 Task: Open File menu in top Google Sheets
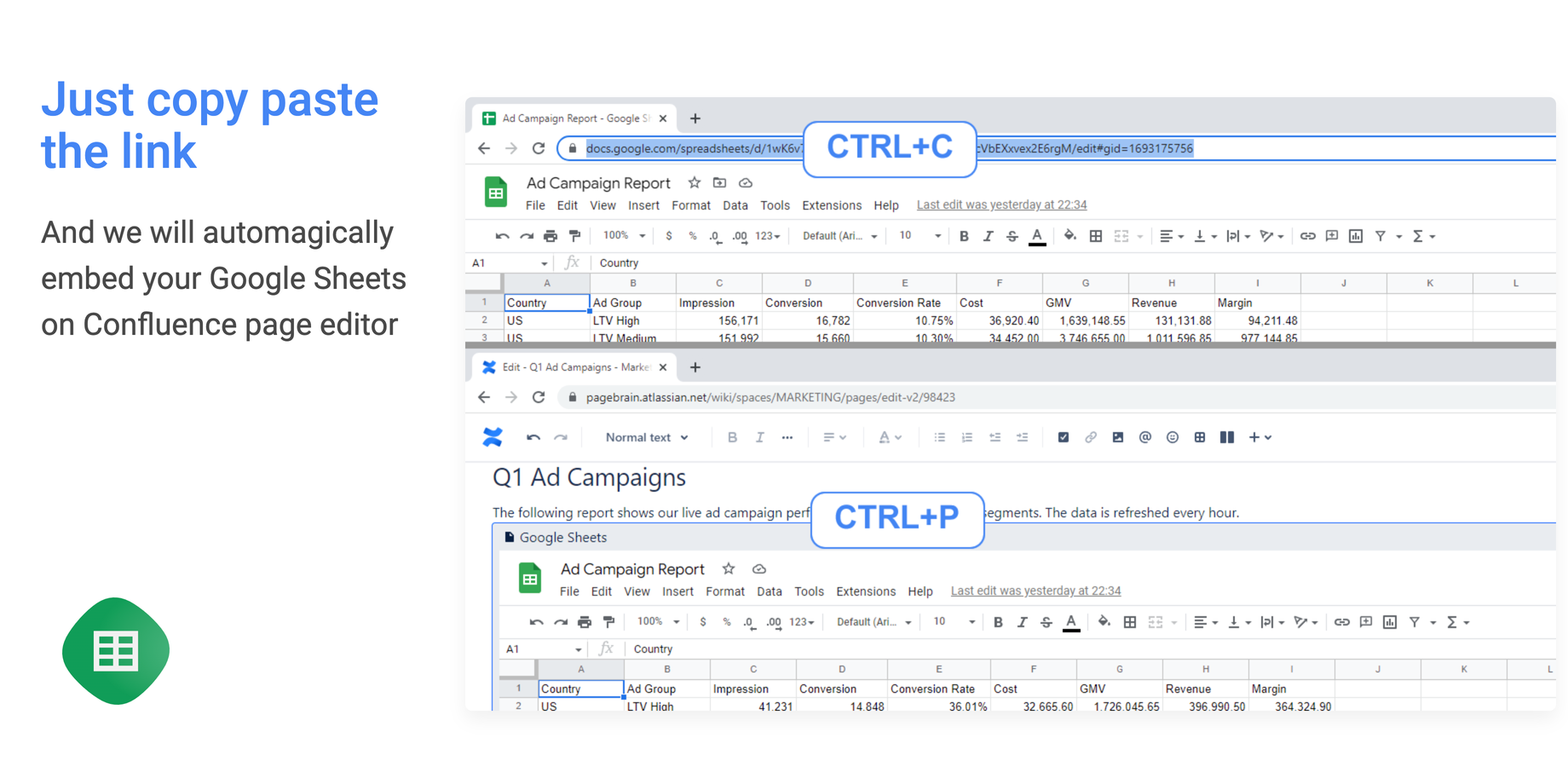point(535,205)
